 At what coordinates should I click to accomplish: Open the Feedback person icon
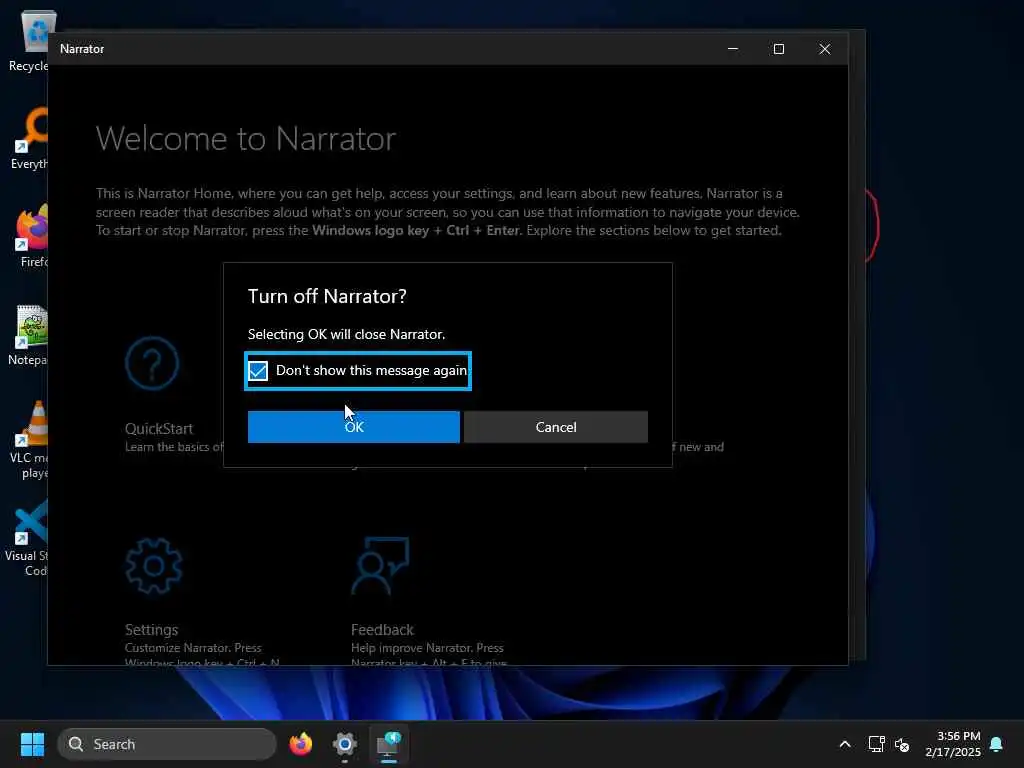coord(380,566)
